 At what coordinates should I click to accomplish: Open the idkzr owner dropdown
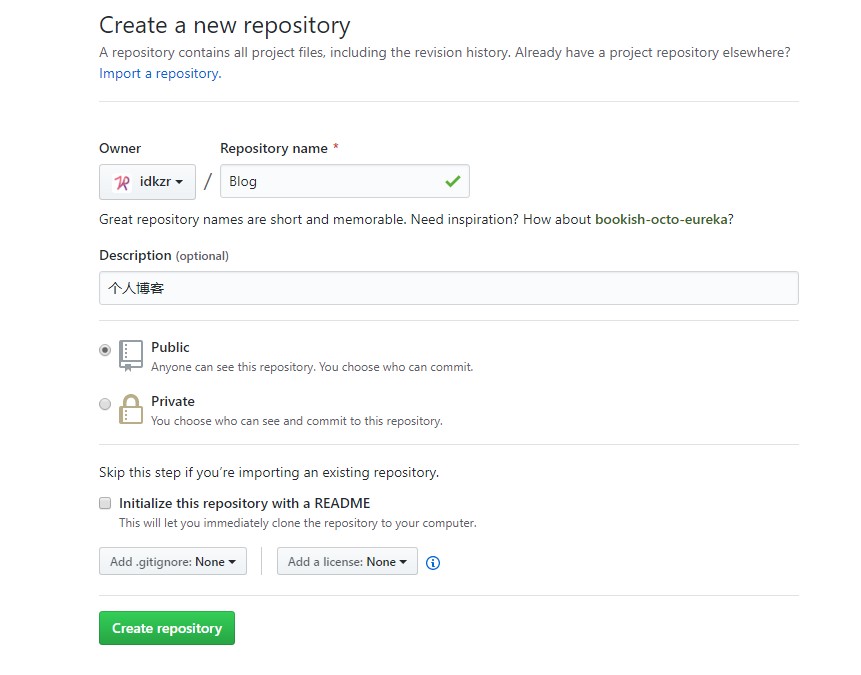click(x=147, y=181)
